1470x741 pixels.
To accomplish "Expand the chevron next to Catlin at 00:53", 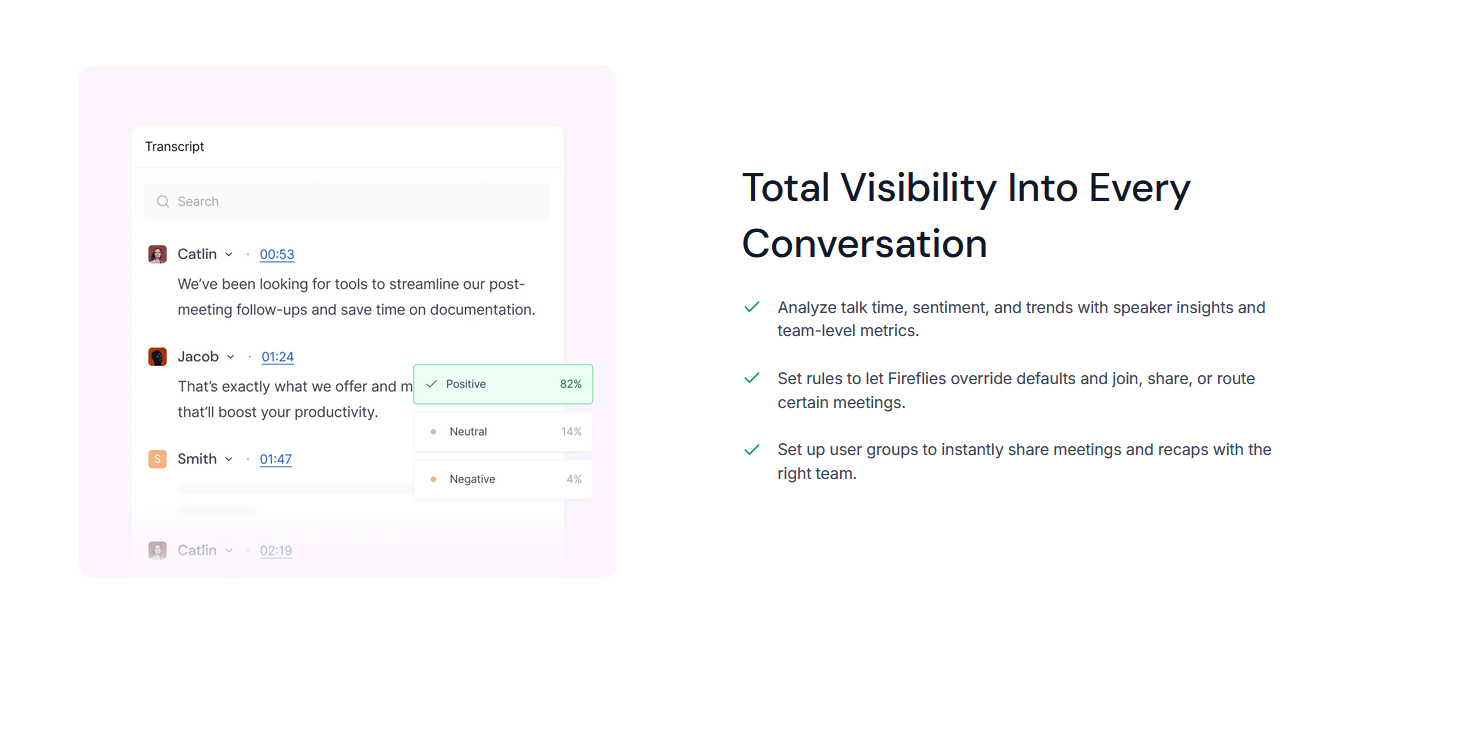I will [x=229, y=255].
